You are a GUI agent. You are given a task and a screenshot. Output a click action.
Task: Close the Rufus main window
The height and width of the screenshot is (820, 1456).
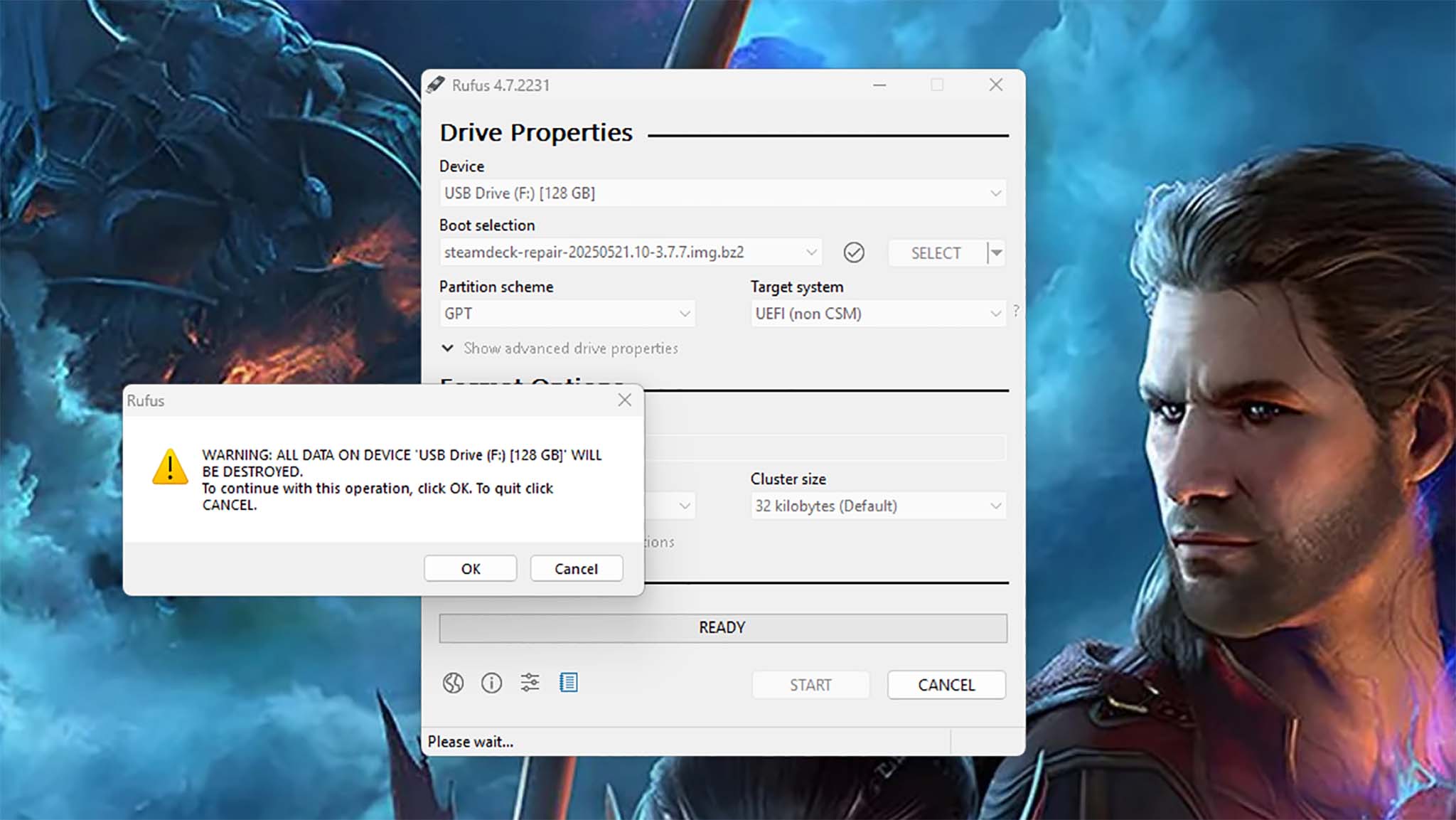click(x=996, y=85)
